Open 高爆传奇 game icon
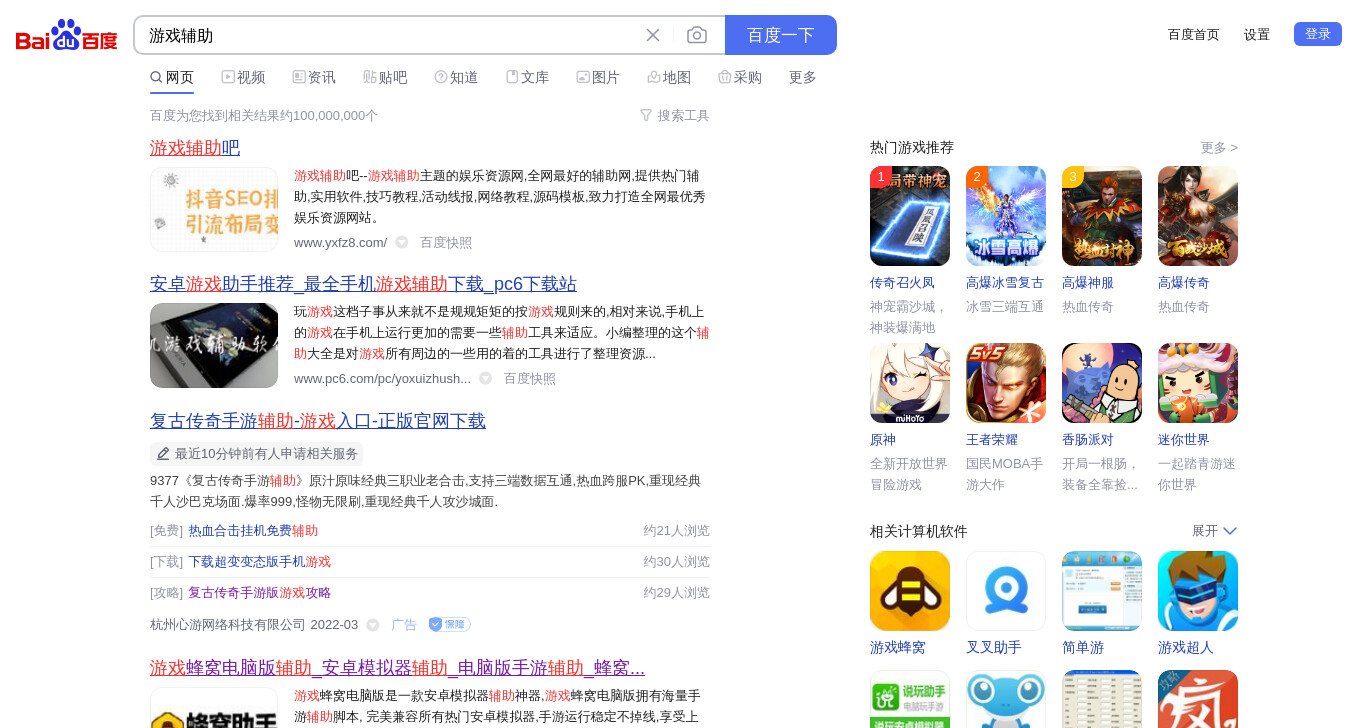The height and width of the screenshot is (728, 1366). tap(1198, 216)
